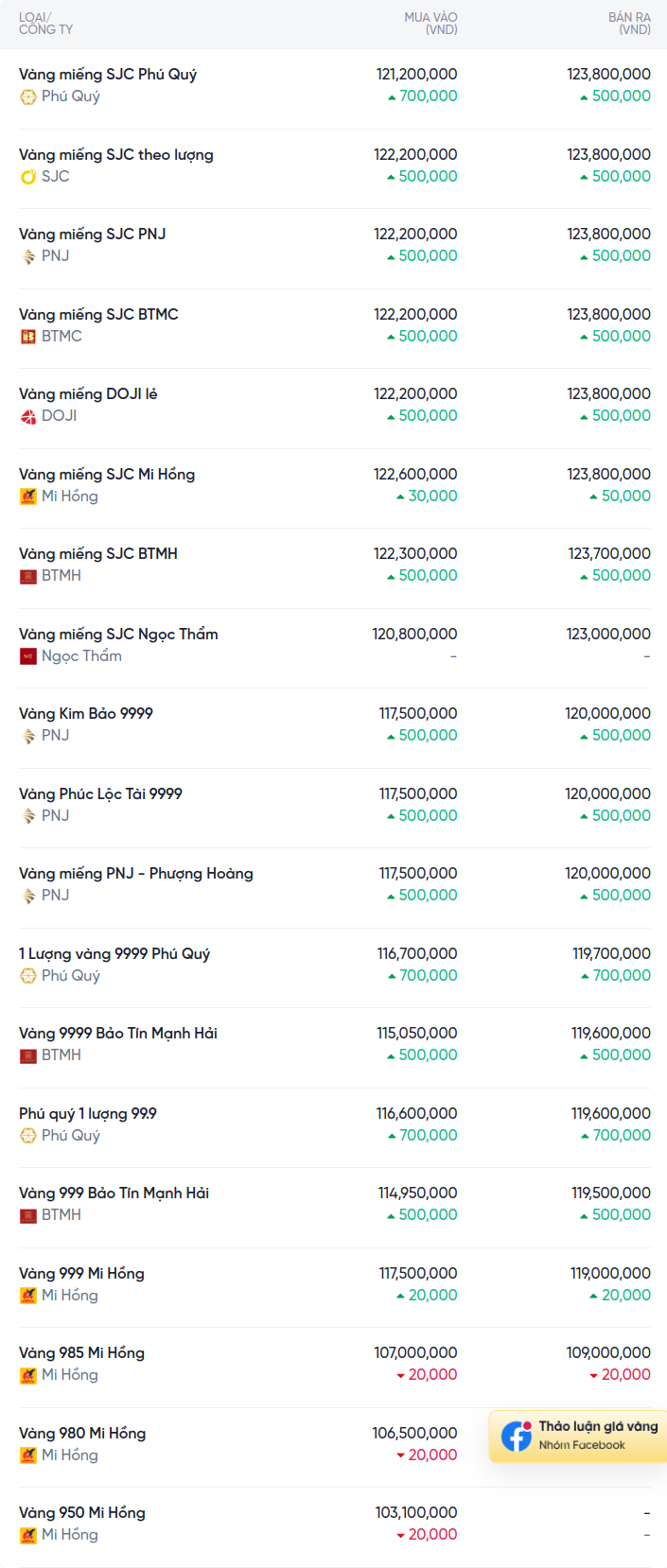
Task: Click the LOẠI/CÔNG TY column header
Action: 45,24
